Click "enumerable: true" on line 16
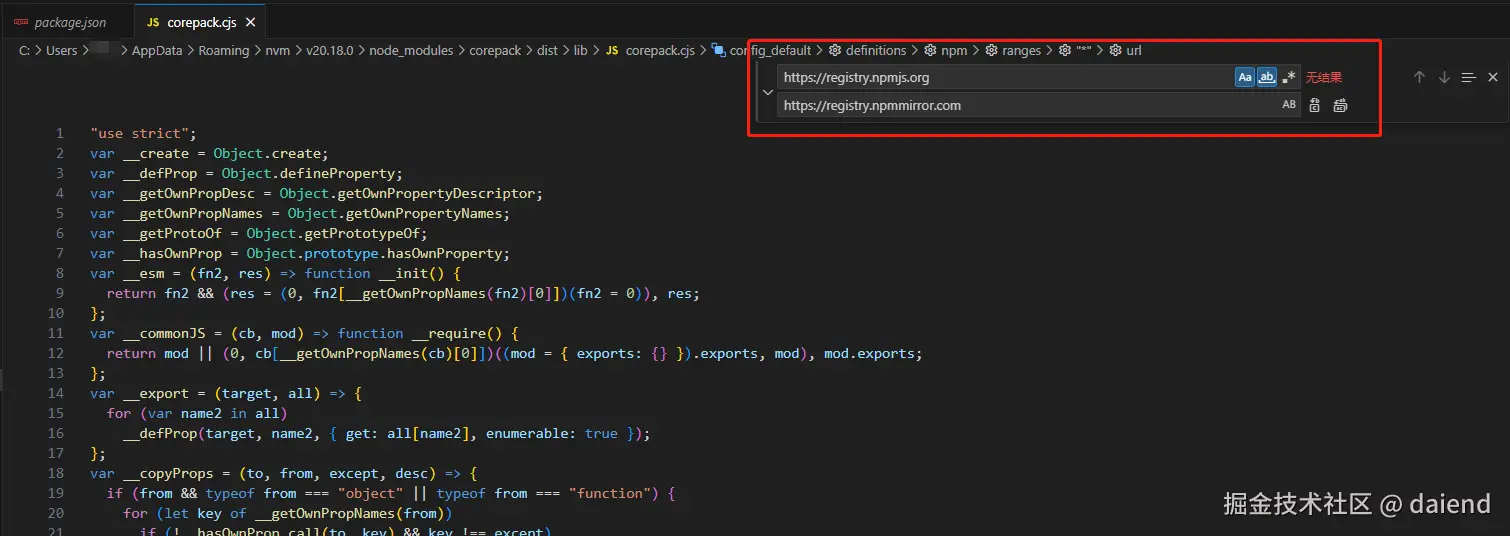Screen dimensions: 1510x536 (552, 433)
